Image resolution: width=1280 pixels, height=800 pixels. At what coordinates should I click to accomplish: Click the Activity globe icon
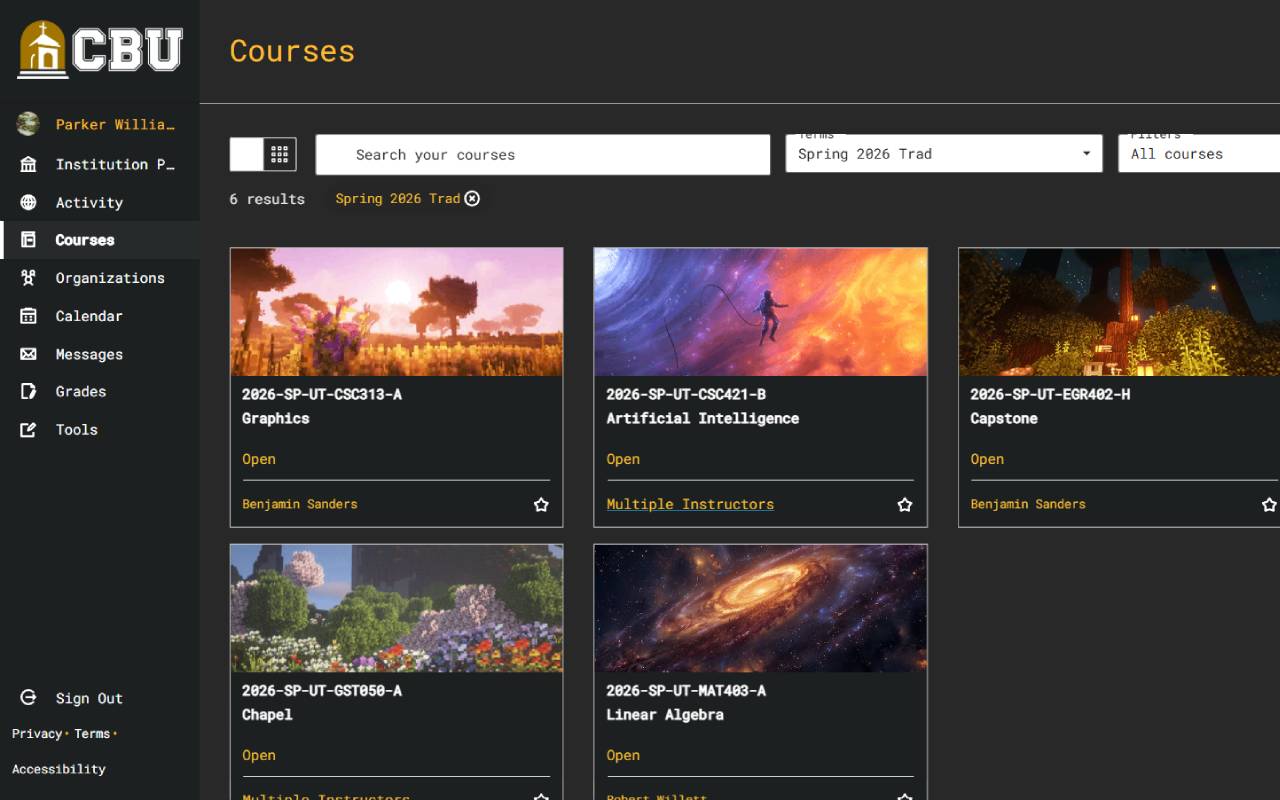[28, 202]
